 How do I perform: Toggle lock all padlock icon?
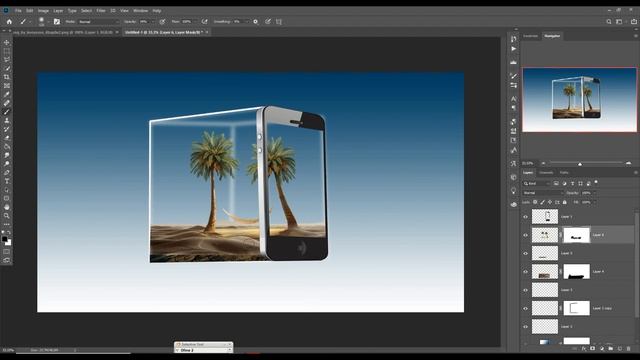pos(565,202)
